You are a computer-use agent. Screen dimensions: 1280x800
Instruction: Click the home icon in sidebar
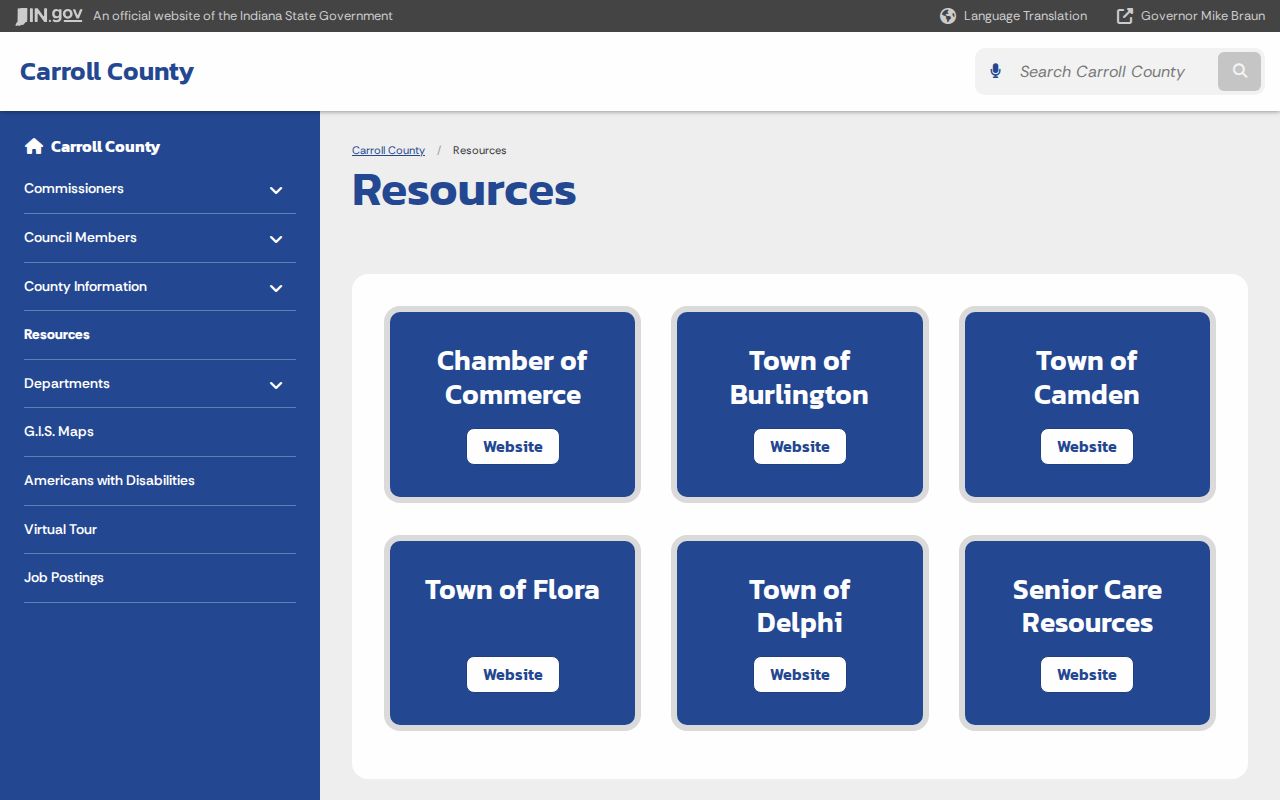click(34, 146)
